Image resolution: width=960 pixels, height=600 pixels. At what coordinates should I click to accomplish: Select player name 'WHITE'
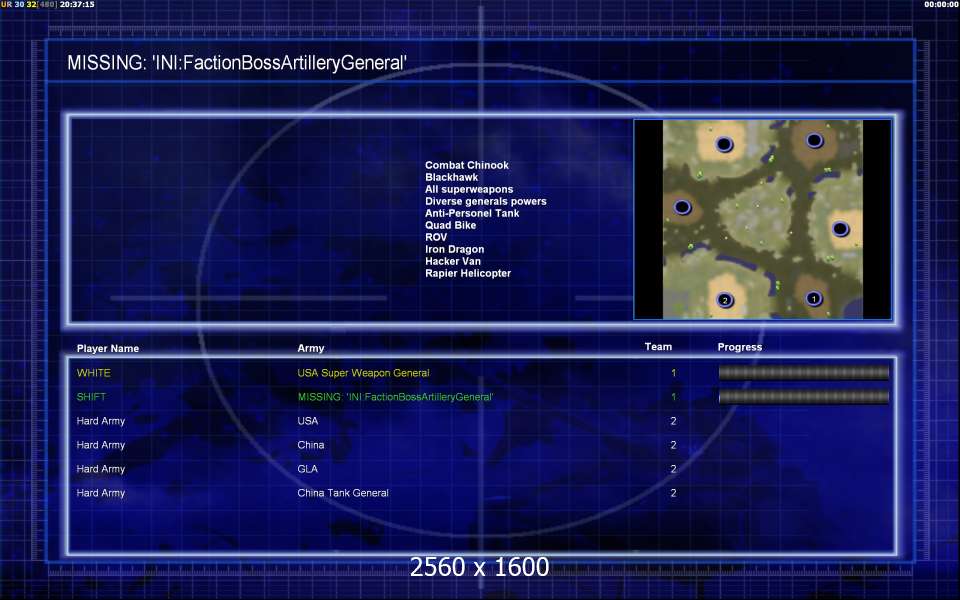94,373
